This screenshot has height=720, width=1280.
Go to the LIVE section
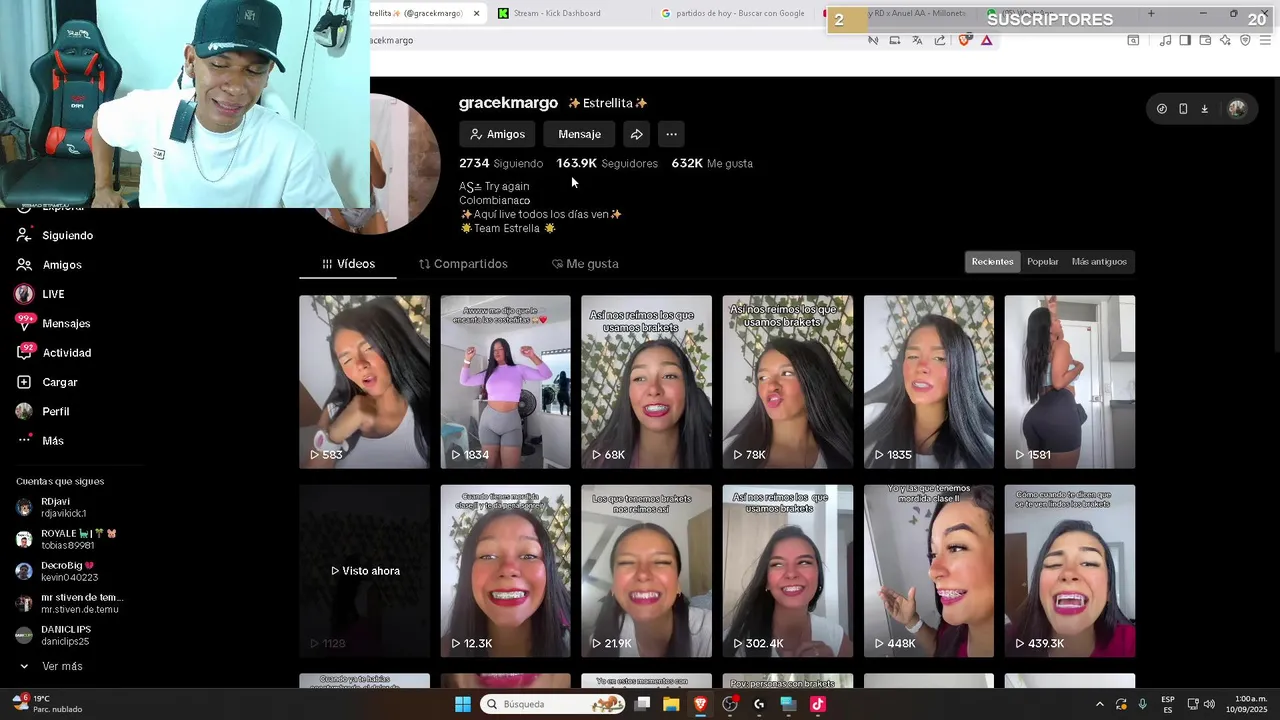click(x=41, y=294)
